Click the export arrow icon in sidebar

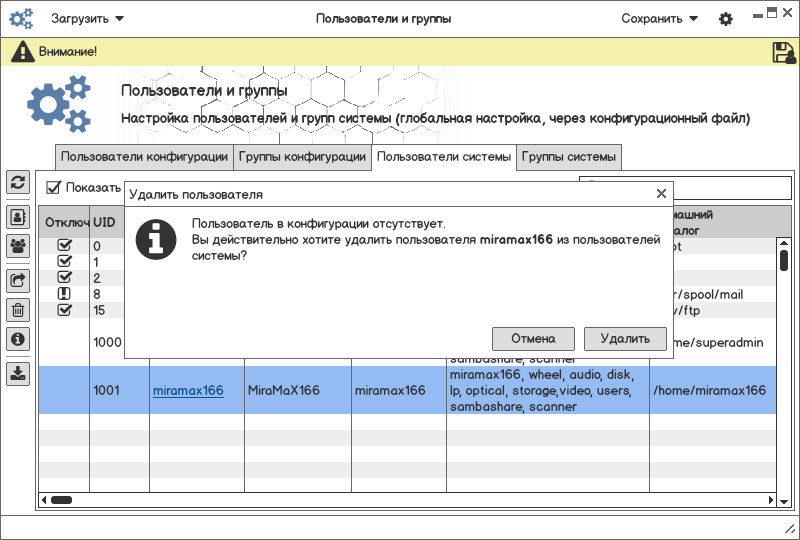click(18, 281)
